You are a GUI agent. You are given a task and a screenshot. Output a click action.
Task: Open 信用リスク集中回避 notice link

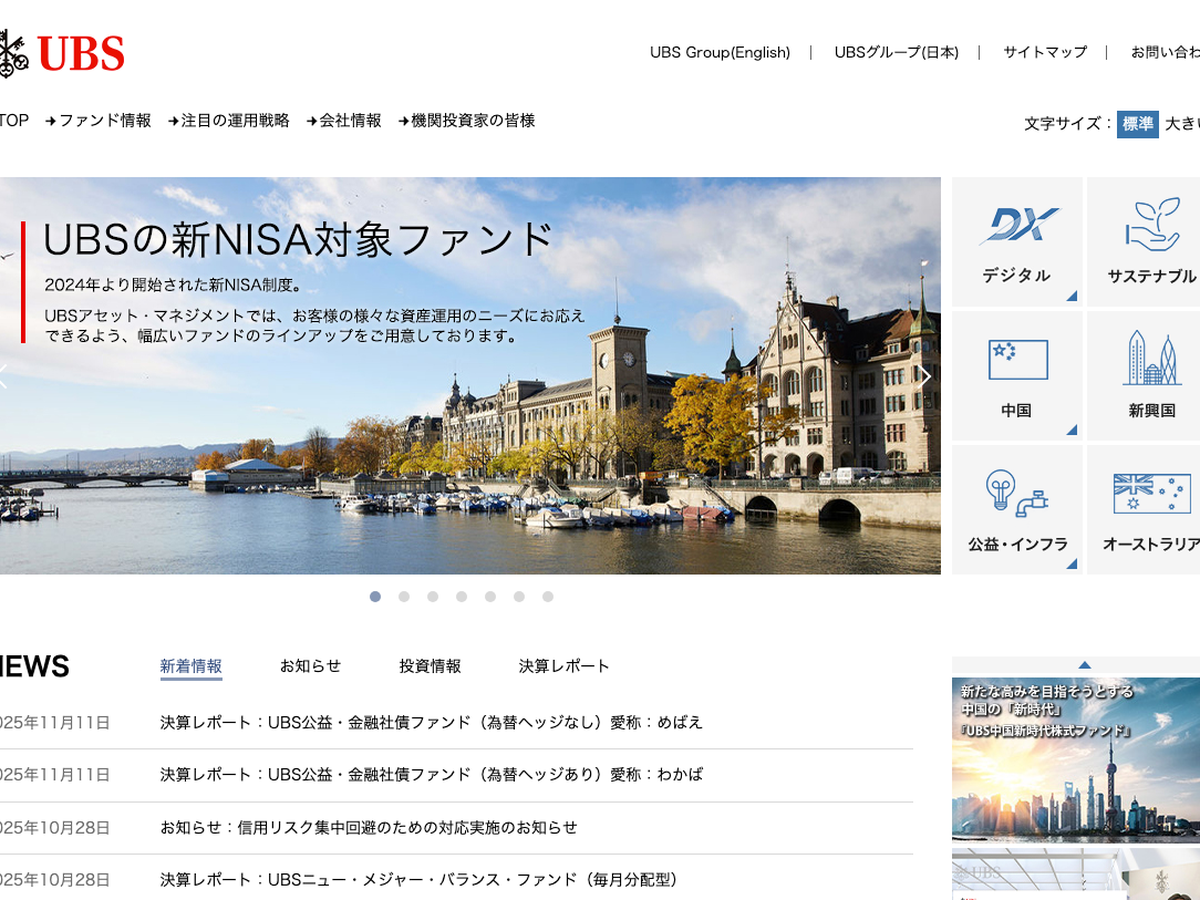click(x=369, y=828)
